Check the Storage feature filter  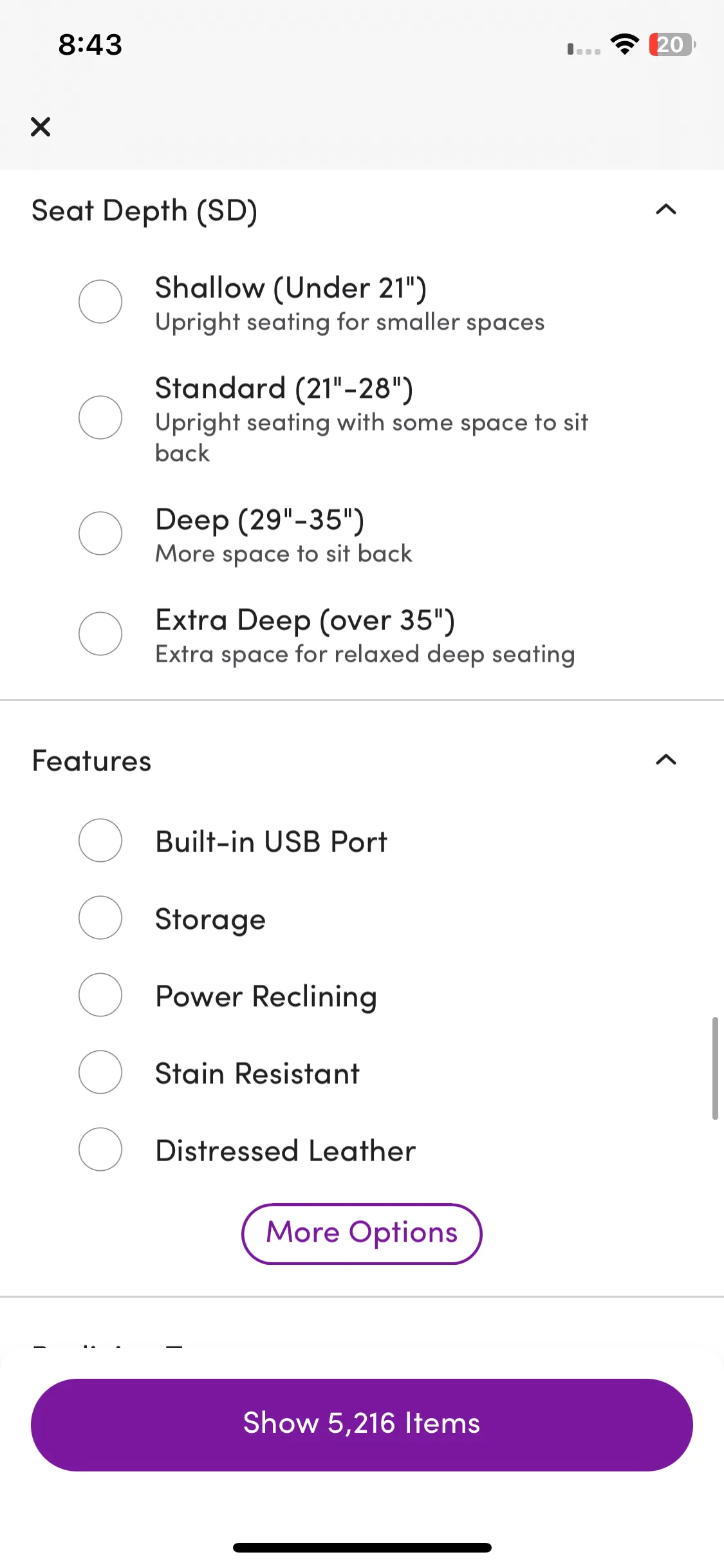click(100, 917)
